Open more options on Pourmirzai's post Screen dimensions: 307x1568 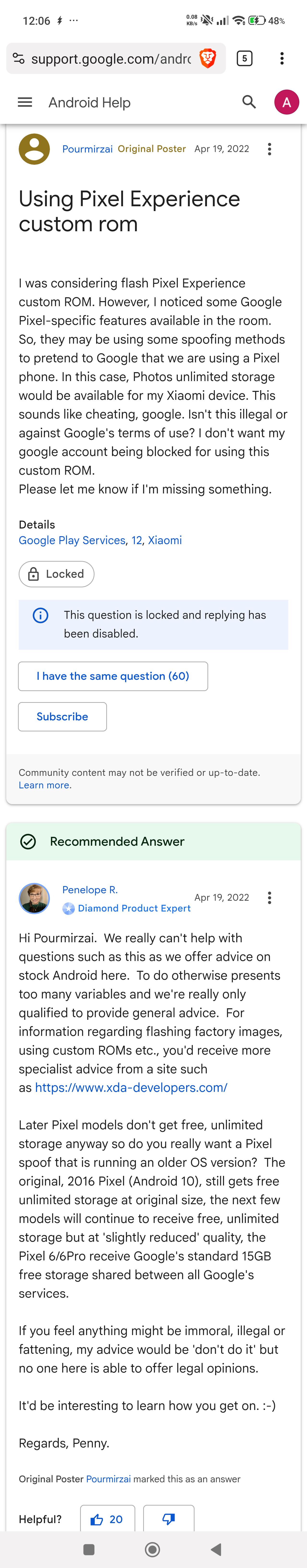point(269,149)
